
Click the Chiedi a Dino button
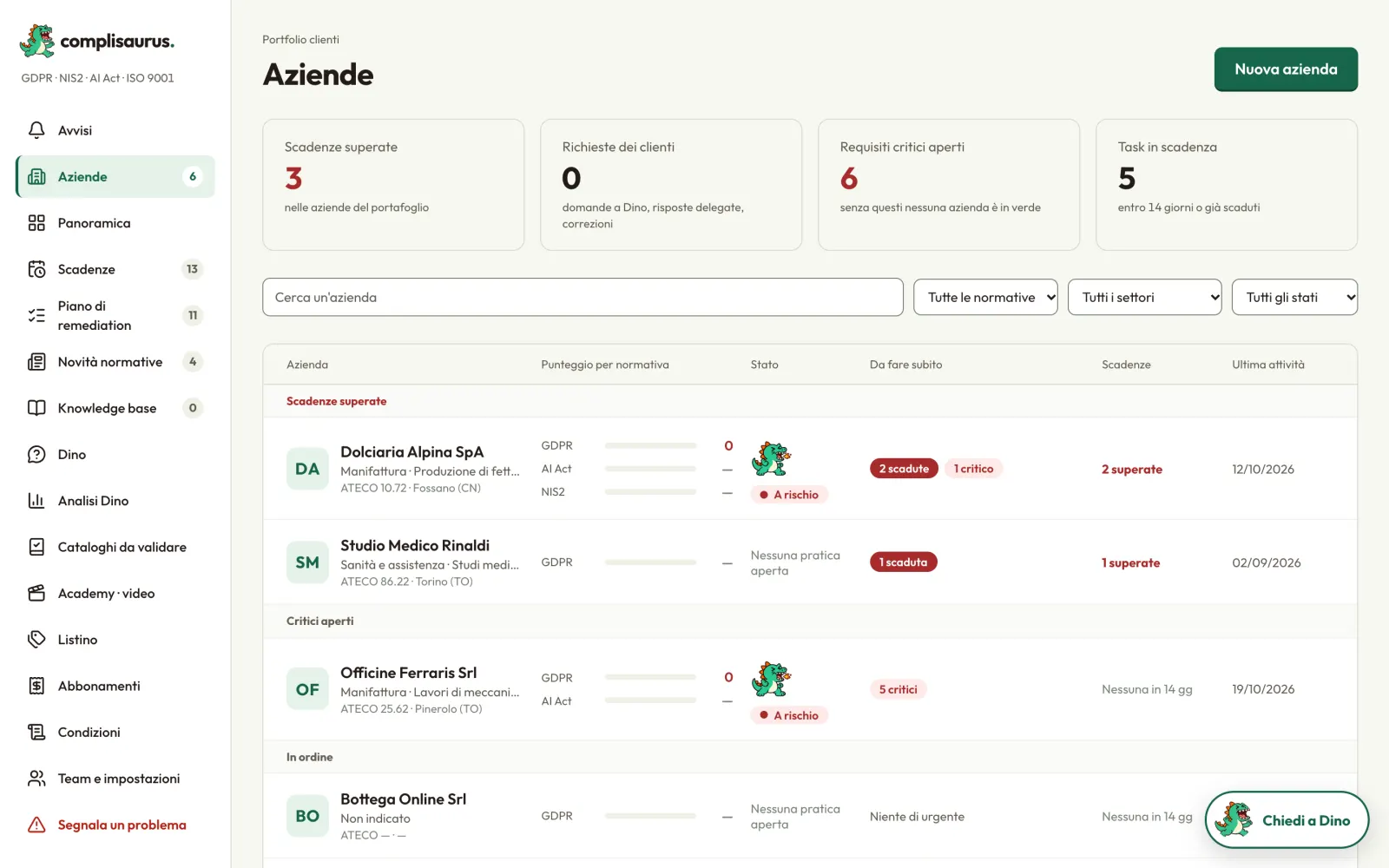pyautogui.click(x=1287, y=819)
